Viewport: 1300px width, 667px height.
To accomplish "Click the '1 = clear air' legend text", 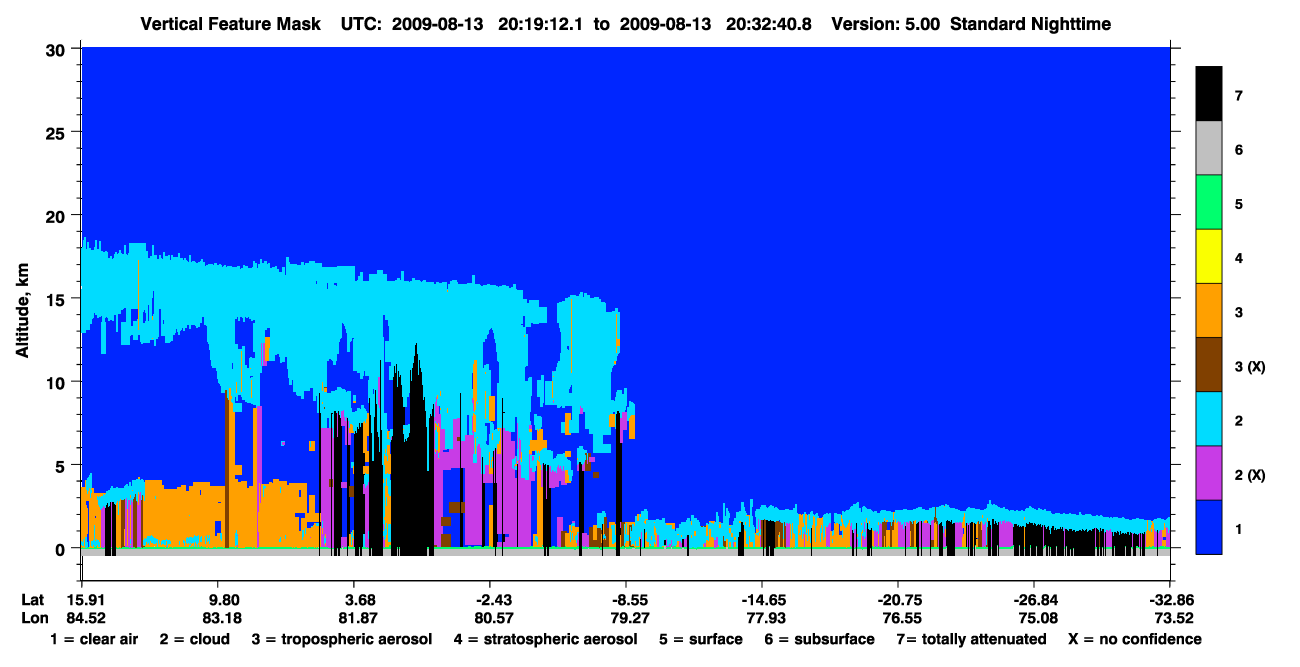I will (94, 639).
